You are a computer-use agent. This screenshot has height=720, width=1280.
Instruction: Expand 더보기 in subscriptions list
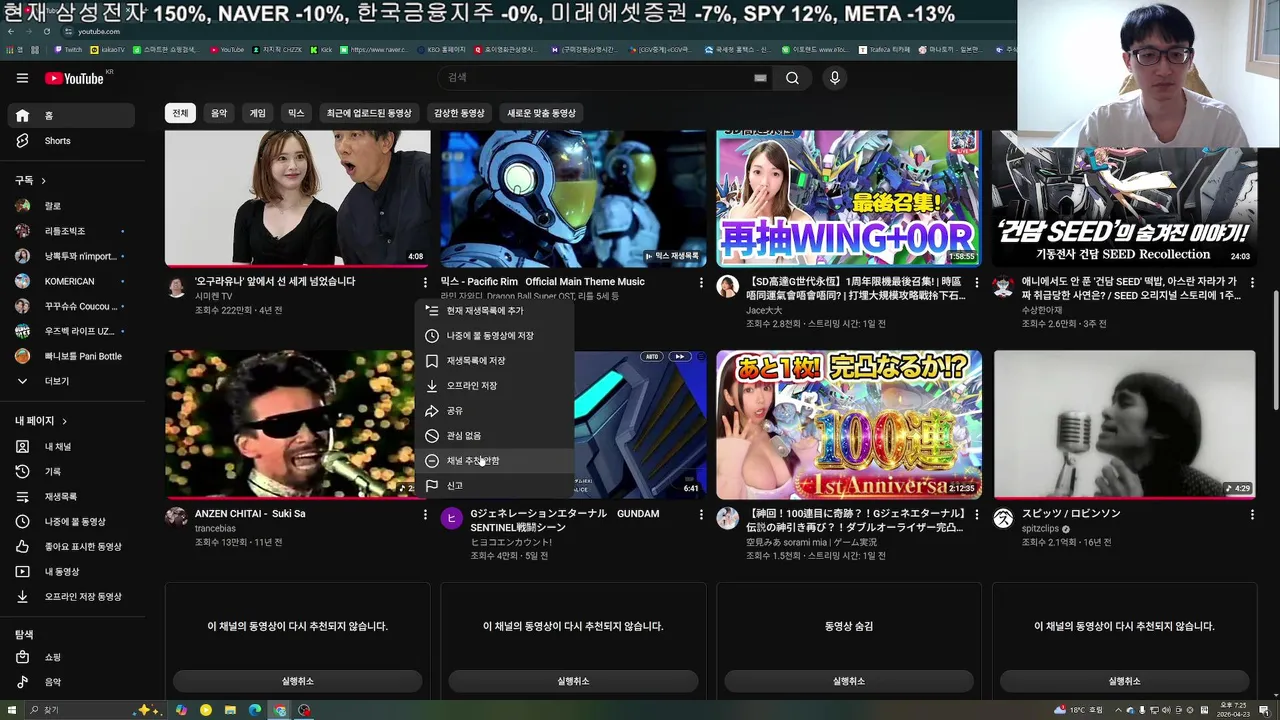point(70,382)
